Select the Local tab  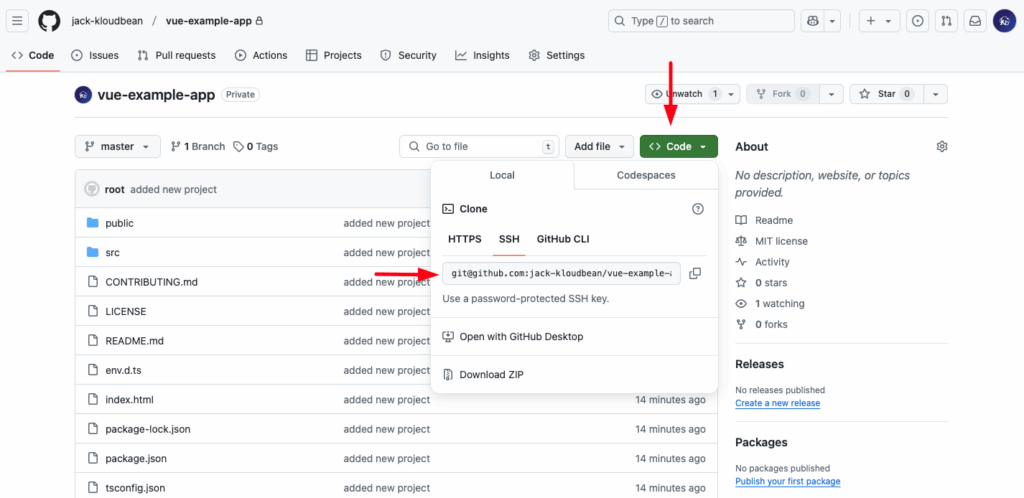(x=502, y=176)
